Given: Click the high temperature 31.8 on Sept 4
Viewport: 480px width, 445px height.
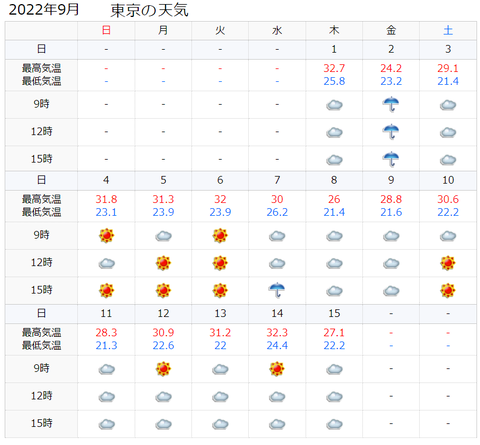Looking at the screenshot, I should [x=106, y=199].
